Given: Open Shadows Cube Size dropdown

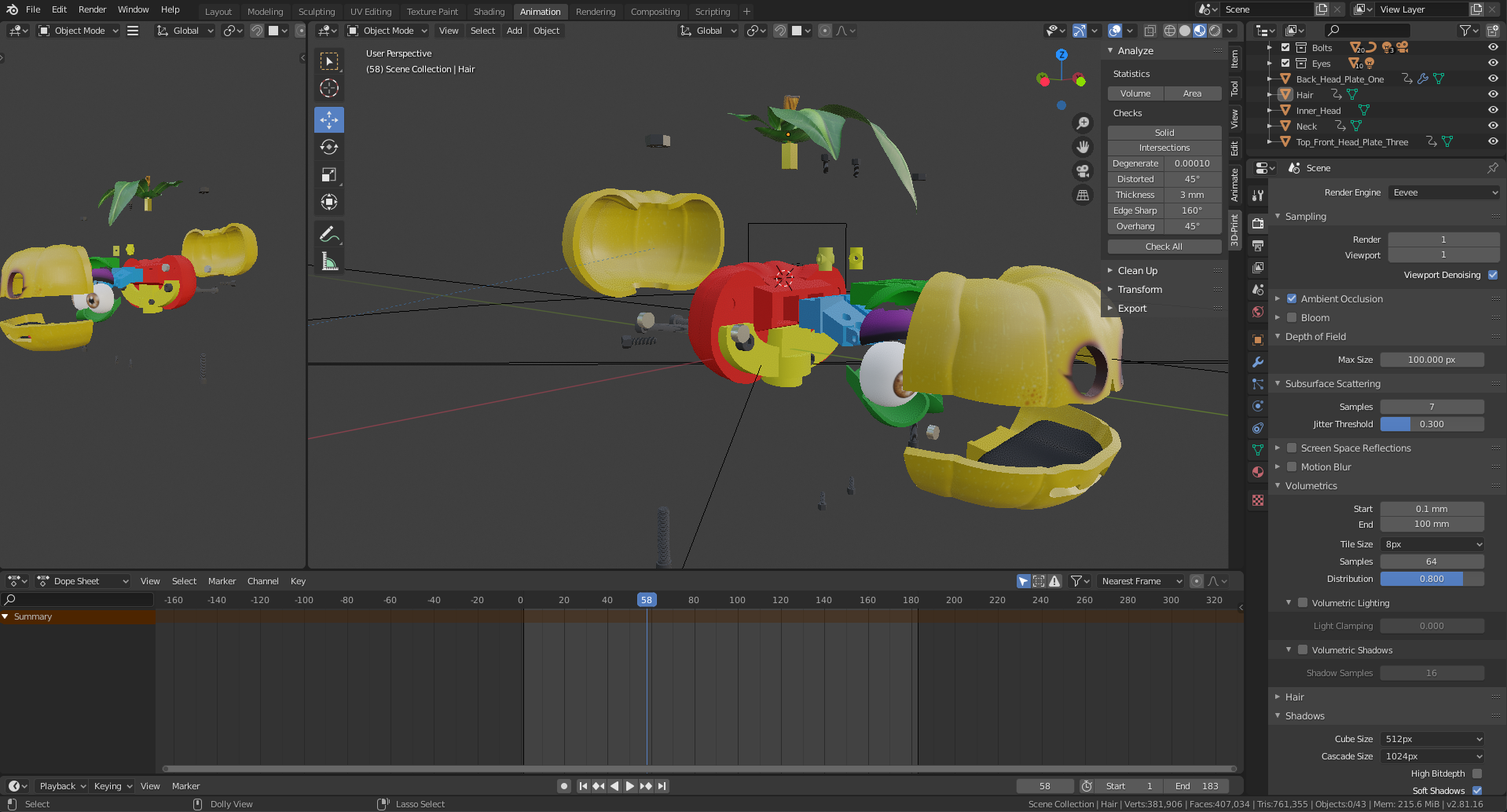Looking at the screenshot, I should click(1432, 739).
